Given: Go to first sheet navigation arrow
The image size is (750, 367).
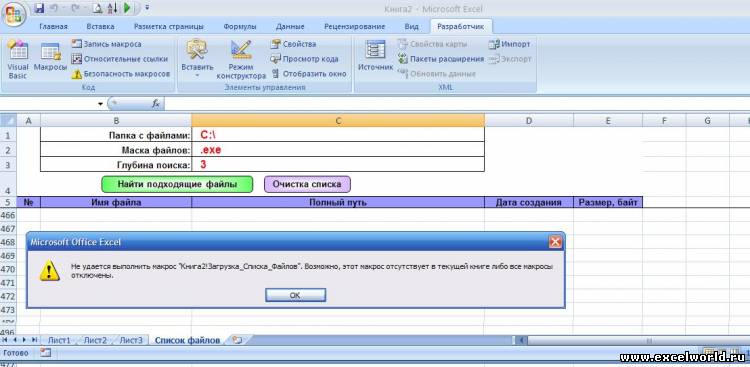Looking at the screenshot, I should [6, 340].
